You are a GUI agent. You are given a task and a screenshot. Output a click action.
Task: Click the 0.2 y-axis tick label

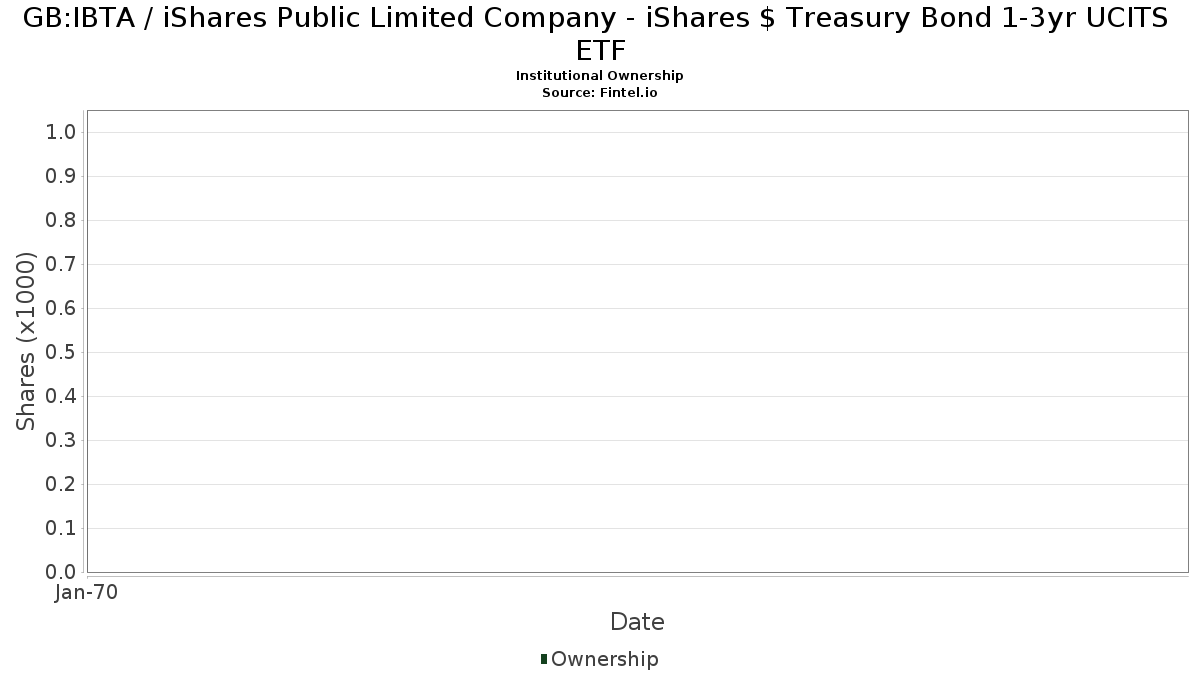coord(62,485)
